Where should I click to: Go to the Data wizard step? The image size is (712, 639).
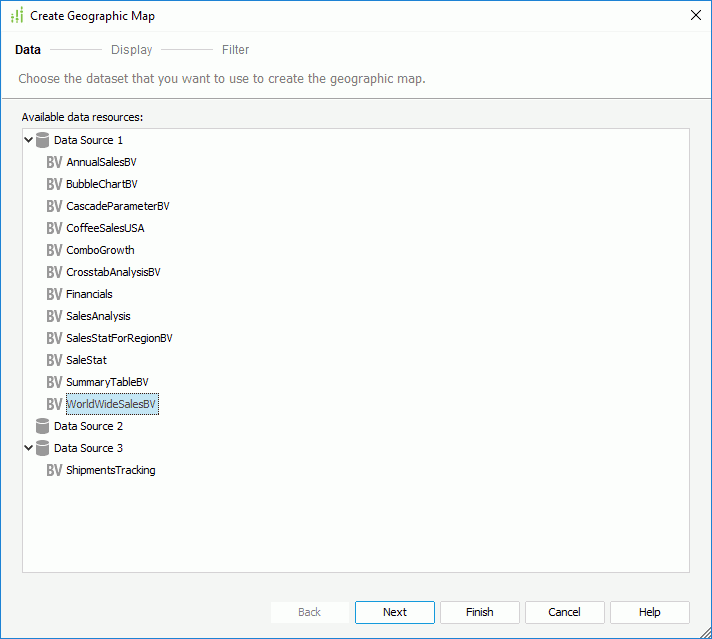coord(28,50)
